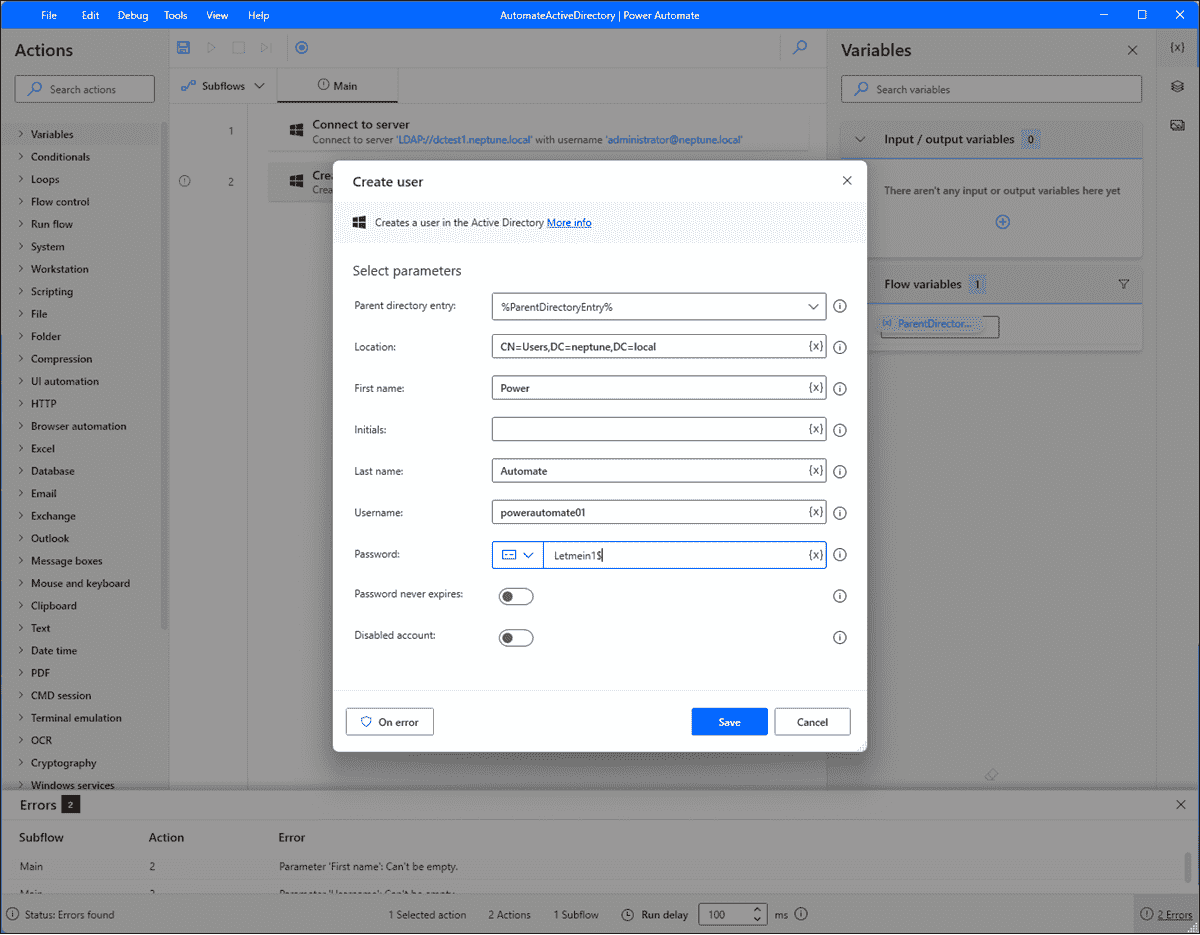Click the filter icon on Flow variables
The width and height of the screenshot is (1200, 935).
point(1124,284)
